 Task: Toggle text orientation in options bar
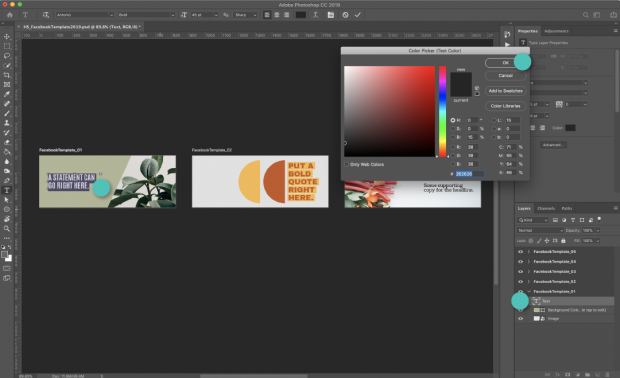(46, 15)
